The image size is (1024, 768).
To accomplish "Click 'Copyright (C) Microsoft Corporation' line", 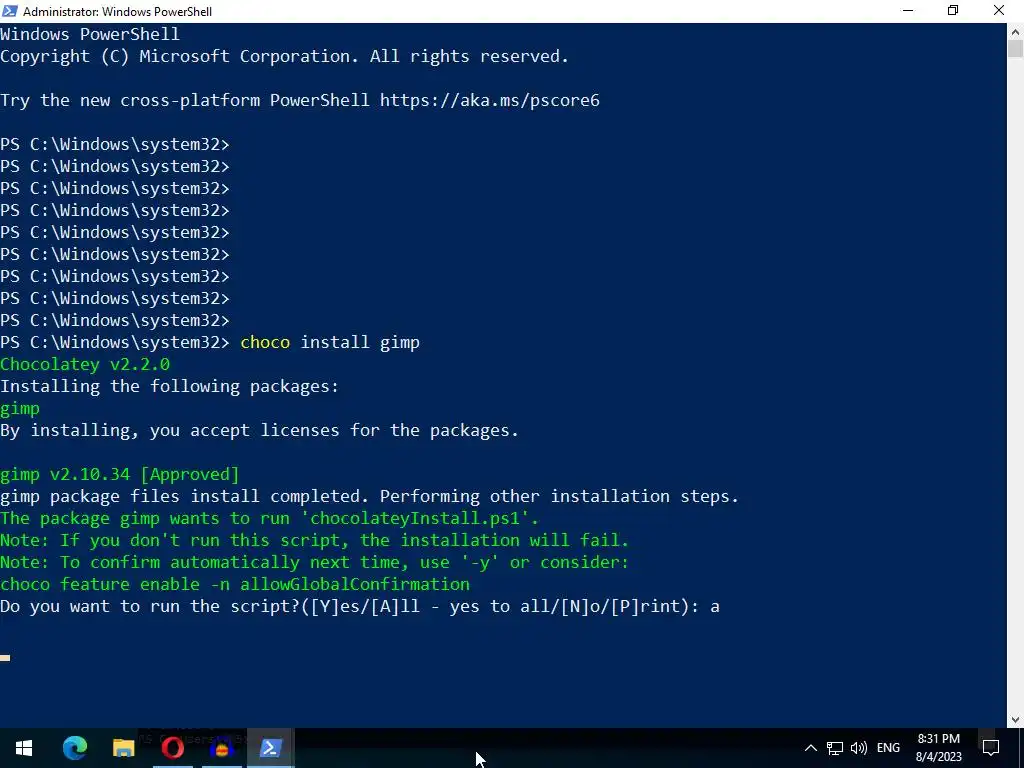I will tap(284, 56).
